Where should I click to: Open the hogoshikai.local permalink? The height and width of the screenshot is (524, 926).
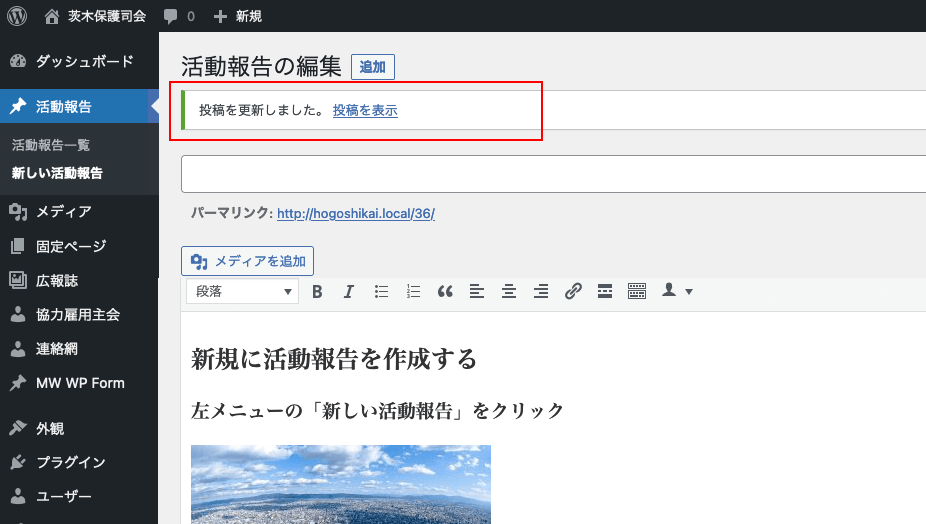click(356, 213)
